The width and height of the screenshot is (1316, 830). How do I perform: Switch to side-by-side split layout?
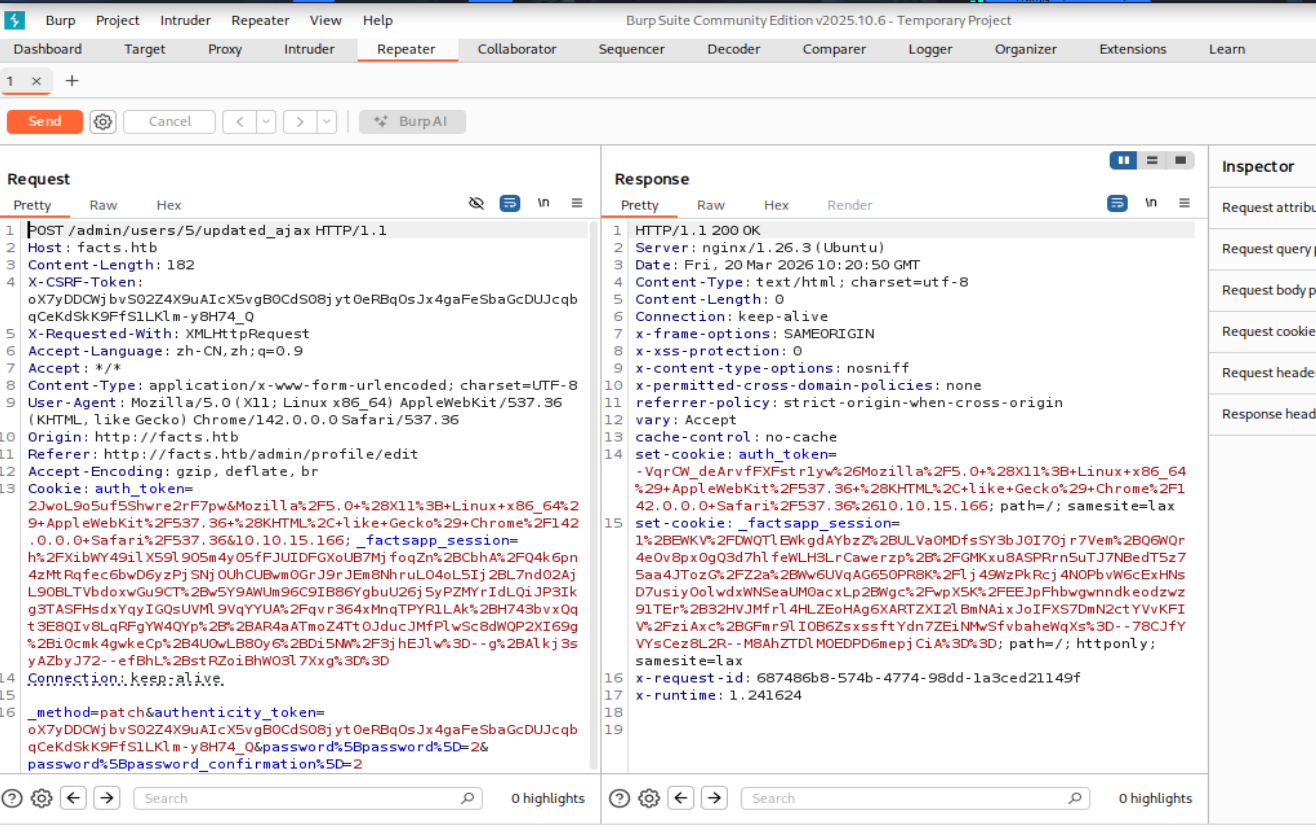pos(1123,160)
